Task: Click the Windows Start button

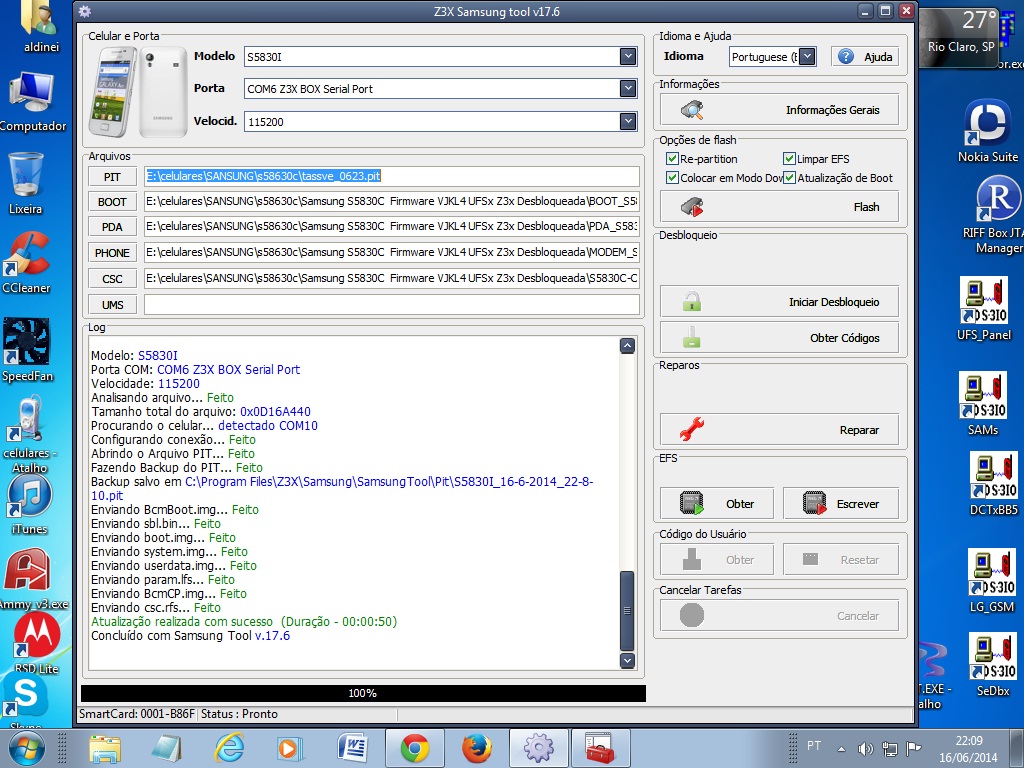Action: pos(27,748)
